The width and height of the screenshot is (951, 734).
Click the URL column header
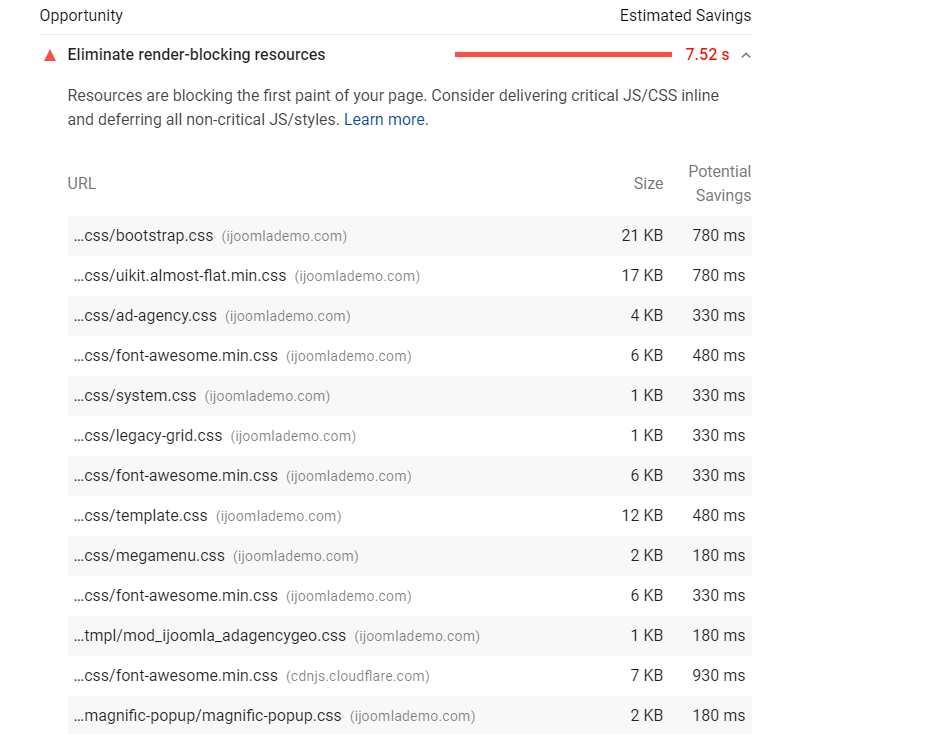tap(82, 183)
